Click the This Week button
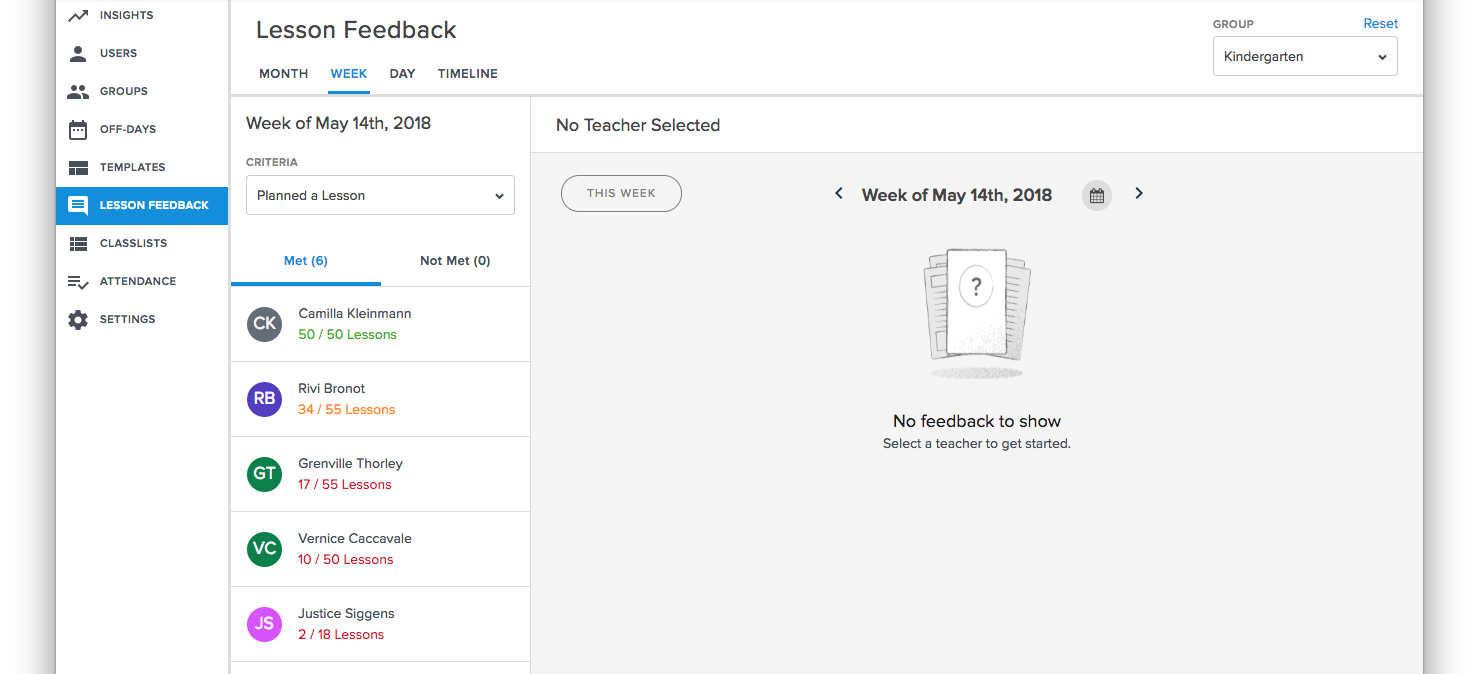Viewport: 1479px width, 674px height. point(621,194)
